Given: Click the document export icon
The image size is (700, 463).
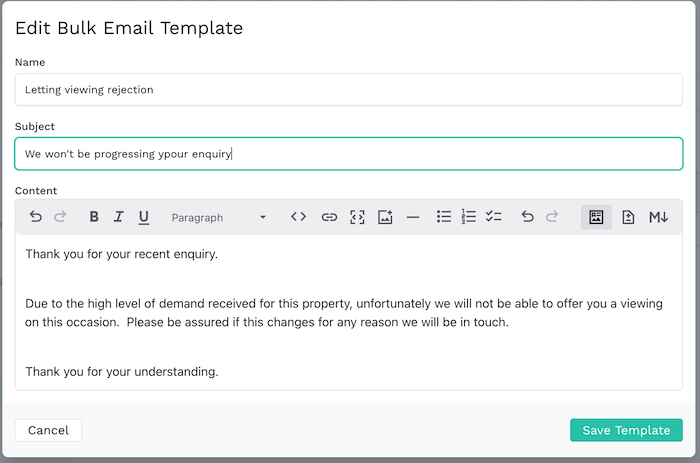Looking at the screenshot, I should 628,217.
